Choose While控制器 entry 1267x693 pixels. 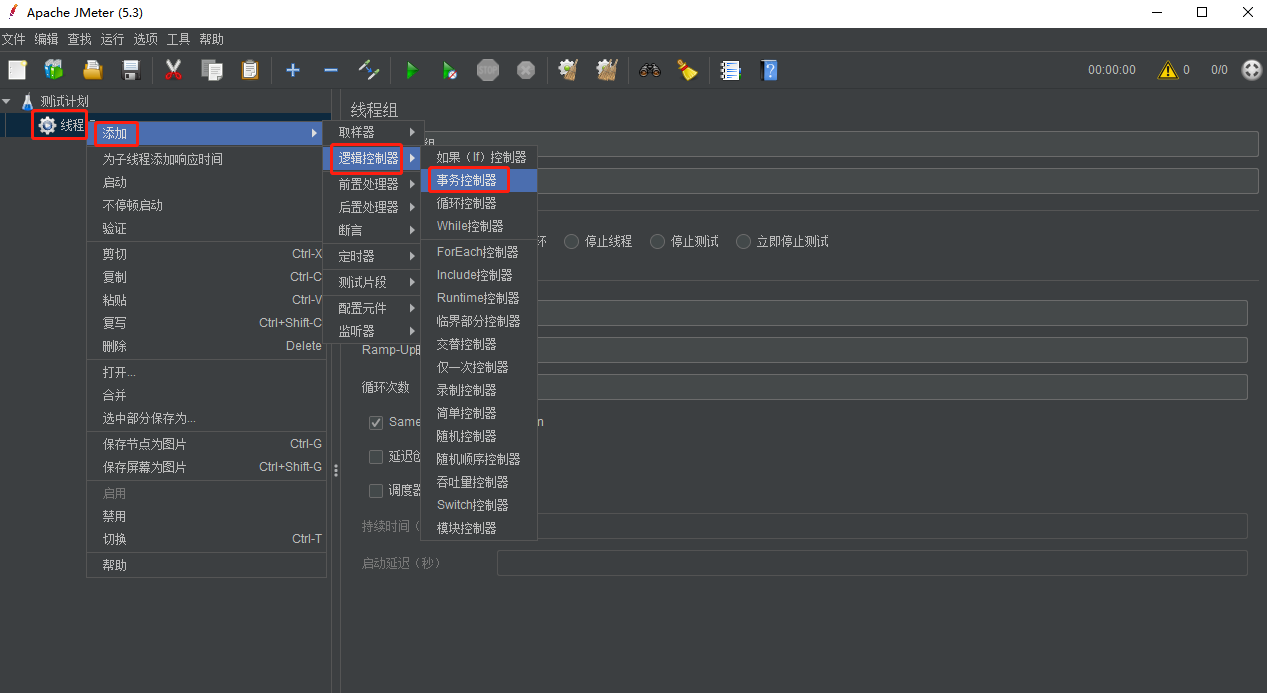479,226
